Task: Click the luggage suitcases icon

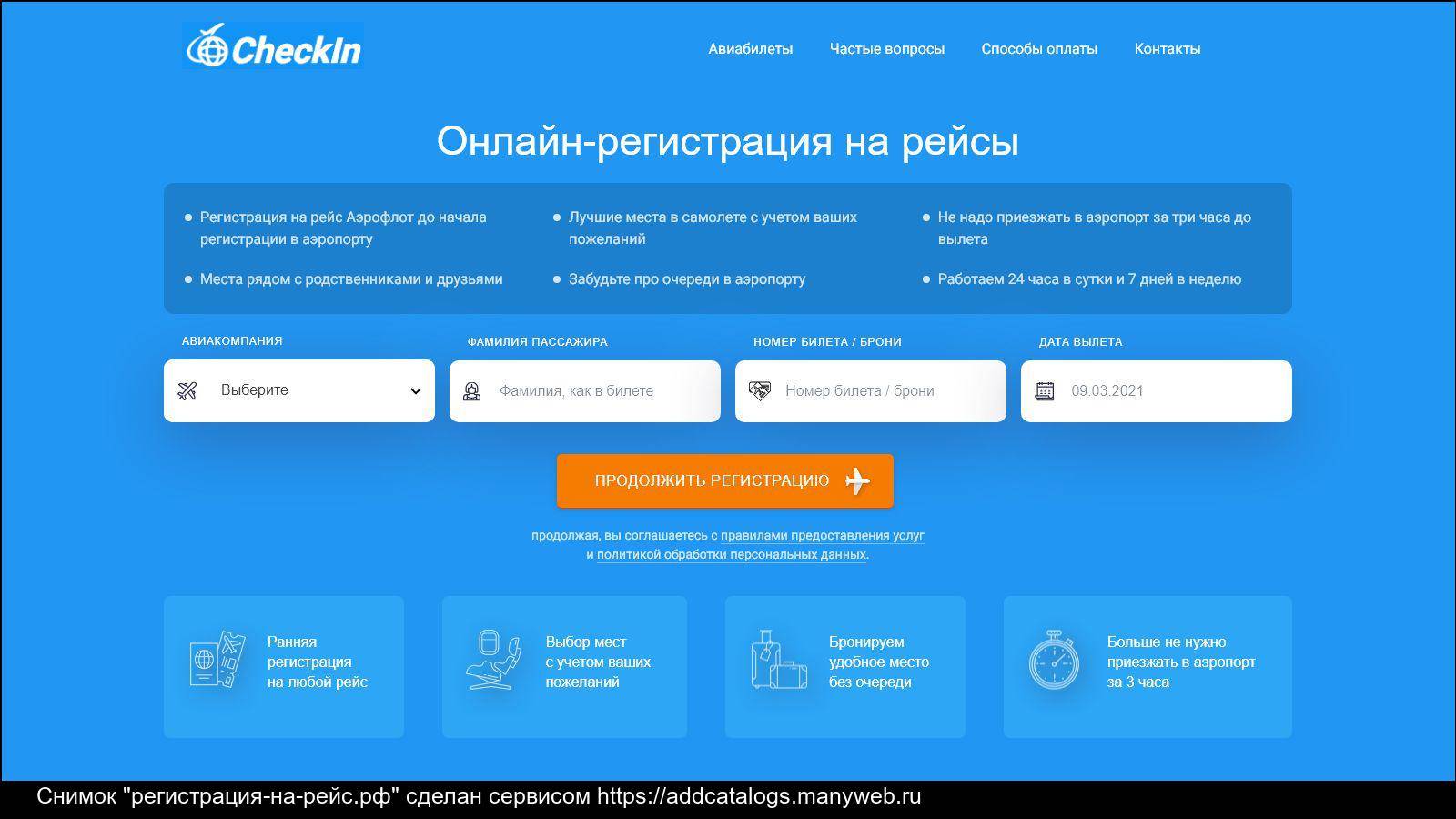Action: coord(778,660)
